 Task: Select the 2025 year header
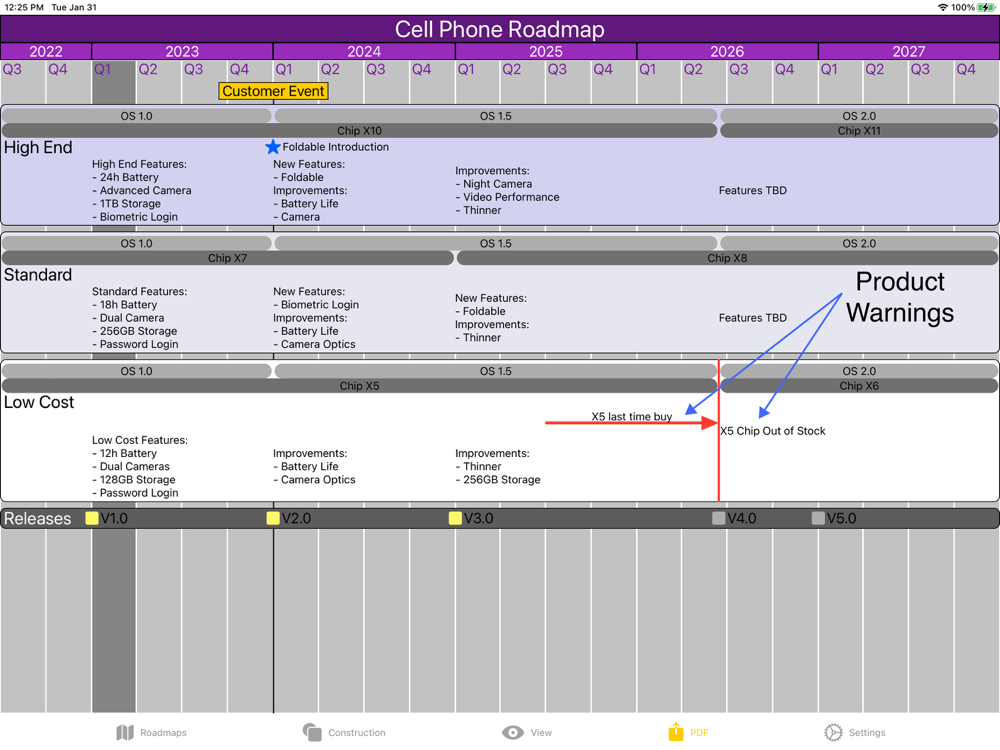point(546,51)
